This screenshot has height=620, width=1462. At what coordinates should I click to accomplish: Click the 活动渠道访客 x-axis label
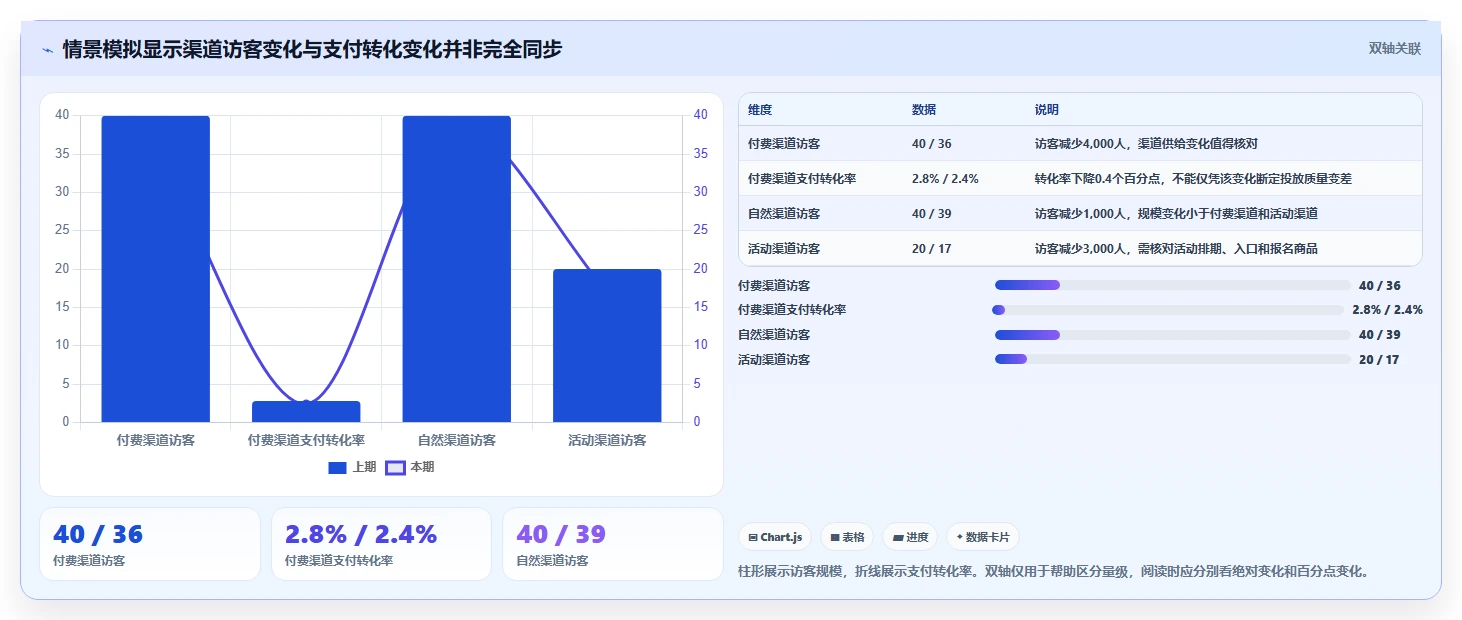click(607, 440)
